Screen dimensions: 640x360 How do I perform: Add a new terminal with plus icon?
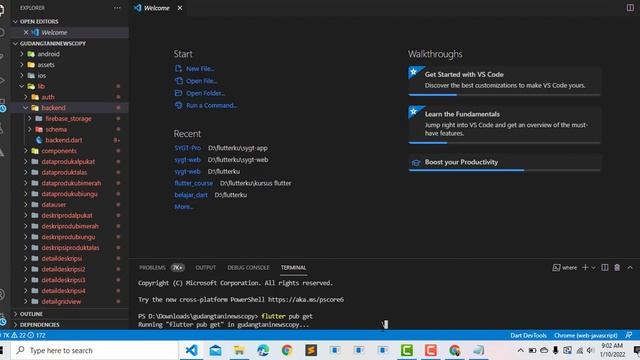tap(585, 267)
